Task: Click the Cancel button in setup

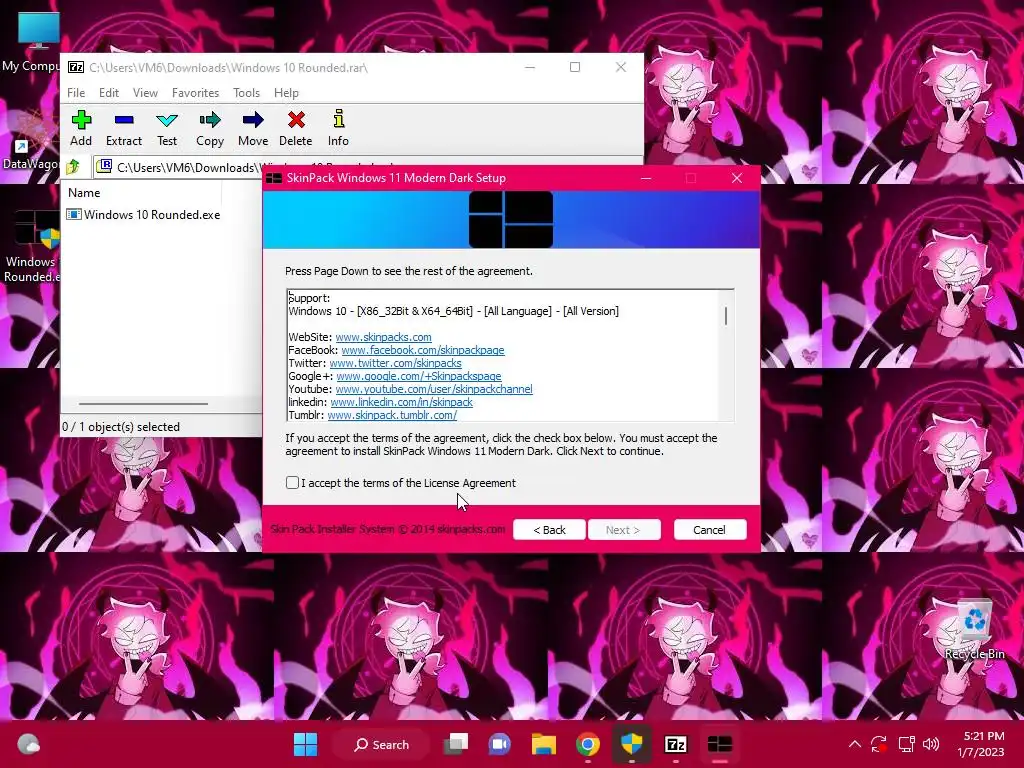Action: click(709, 530)
